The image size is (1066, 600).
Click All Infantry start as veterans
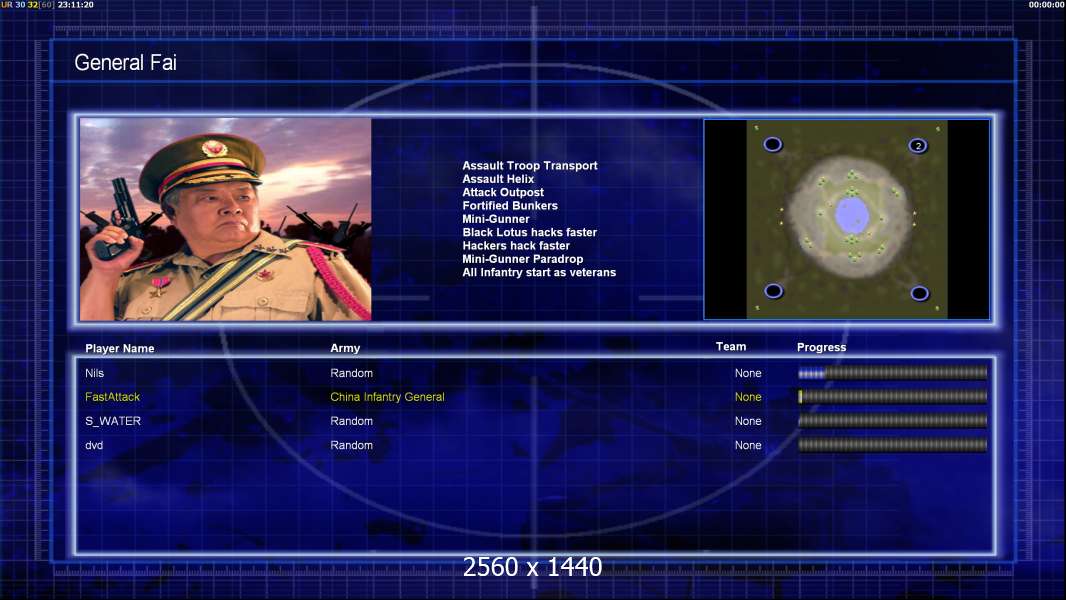point(539,272)
